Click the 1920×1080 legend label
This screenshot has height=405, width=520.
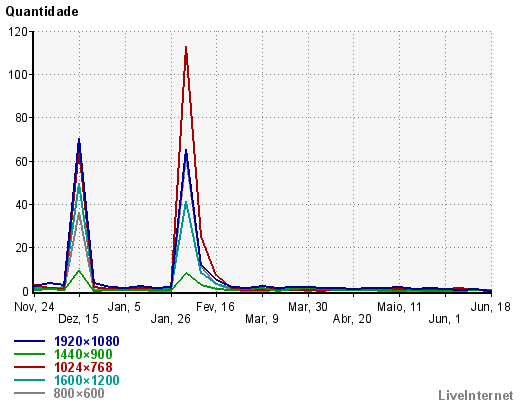87,341
